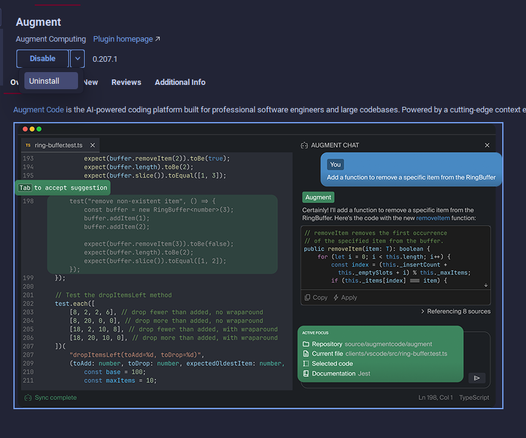526x438 pixels.
Task: Follow the Augment Code link in description
Action: (39, 110)
